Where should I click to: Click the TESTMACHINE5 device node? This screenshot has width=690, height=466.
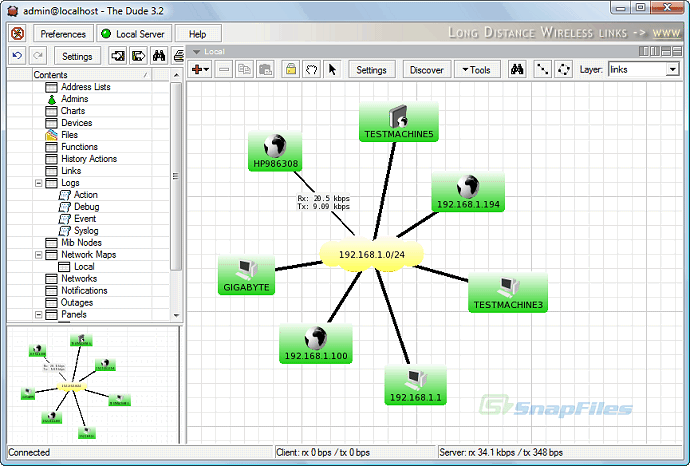[399, 122]
